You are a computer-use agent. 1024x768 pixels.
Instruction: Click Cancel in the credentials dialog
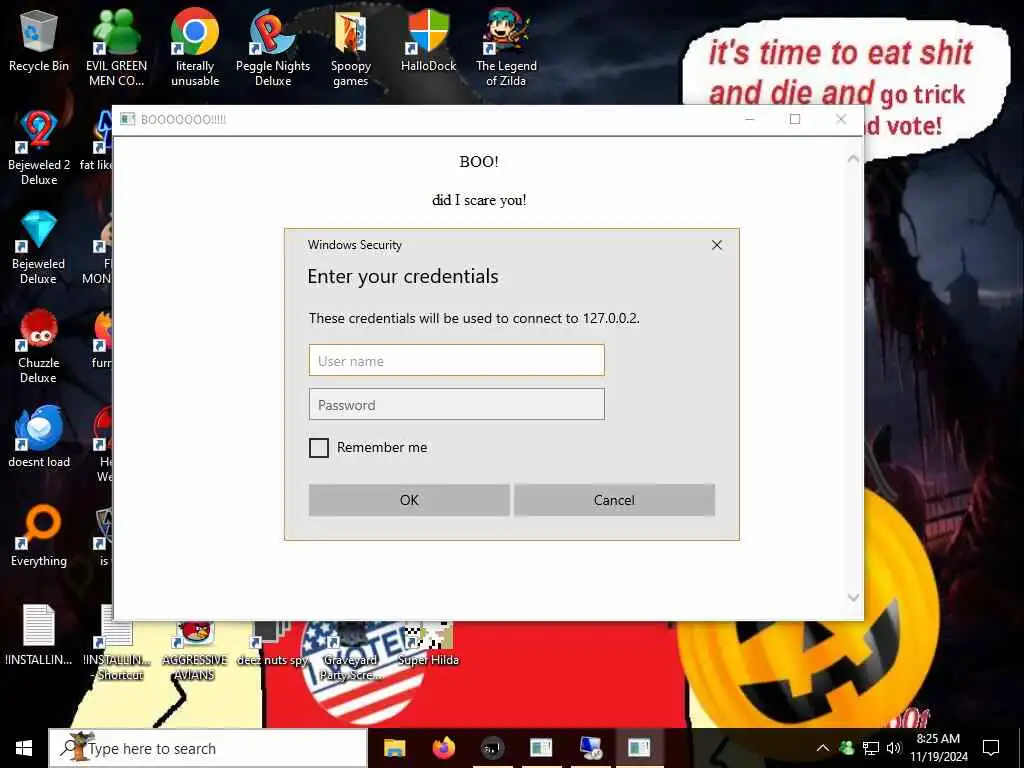[x=614, y=500]
